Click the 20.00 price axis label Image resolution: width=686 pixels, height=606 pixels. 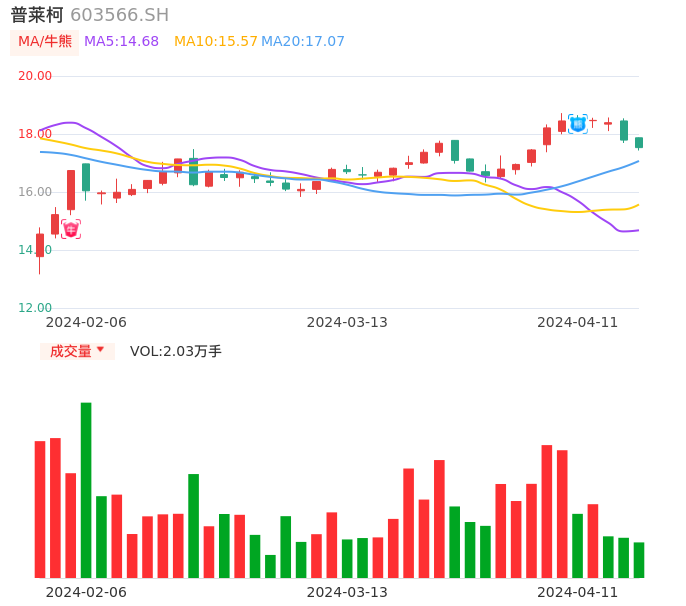click(36, 76)
